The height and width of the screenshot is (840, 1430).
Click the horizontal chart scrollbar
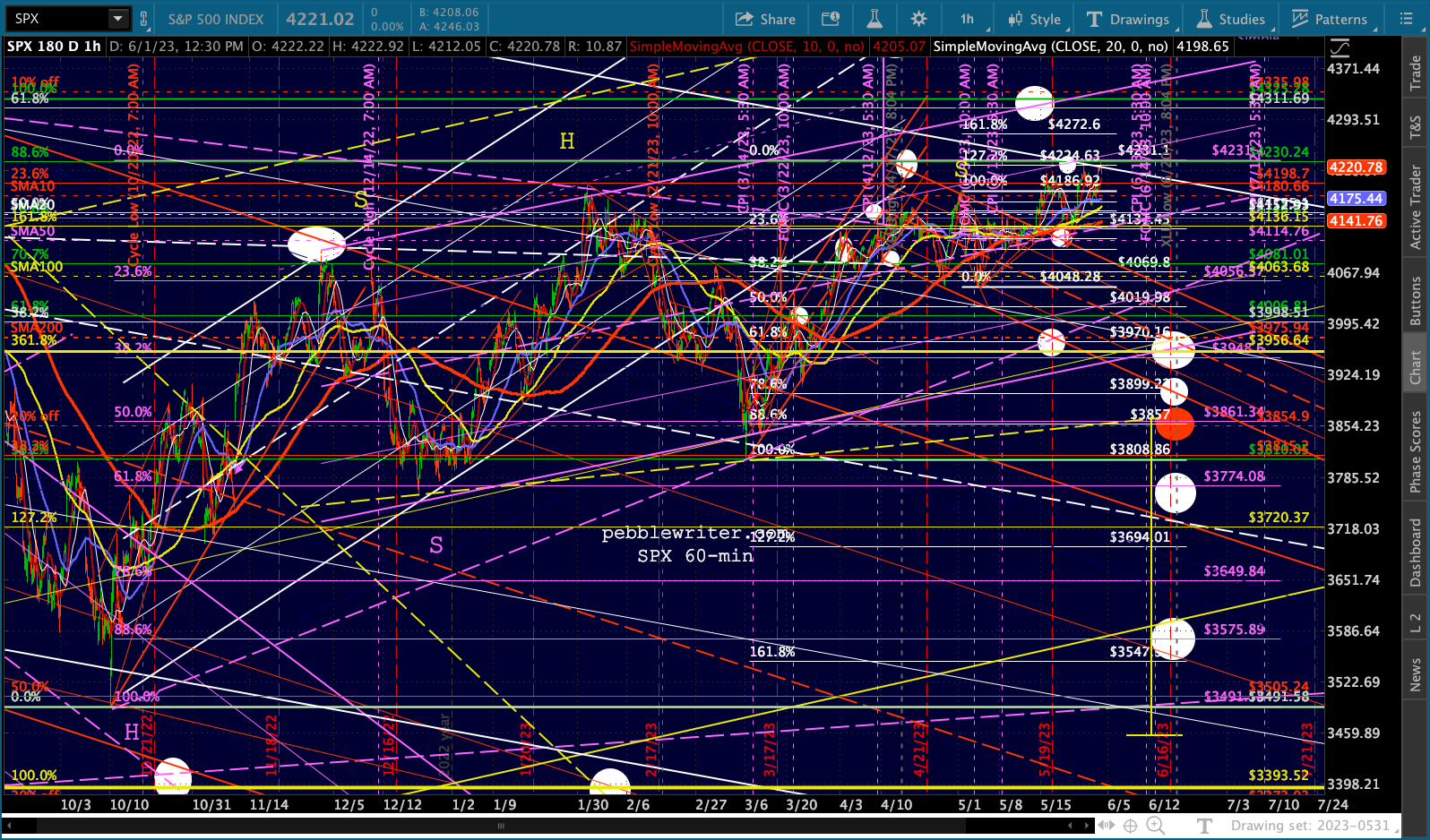point(501,827)
